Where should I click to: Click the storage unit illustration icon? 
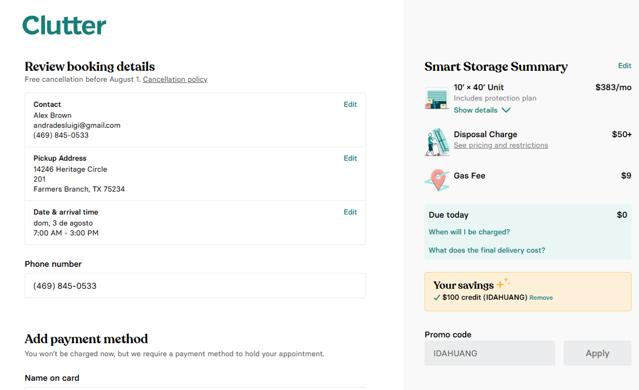point(436,99)
